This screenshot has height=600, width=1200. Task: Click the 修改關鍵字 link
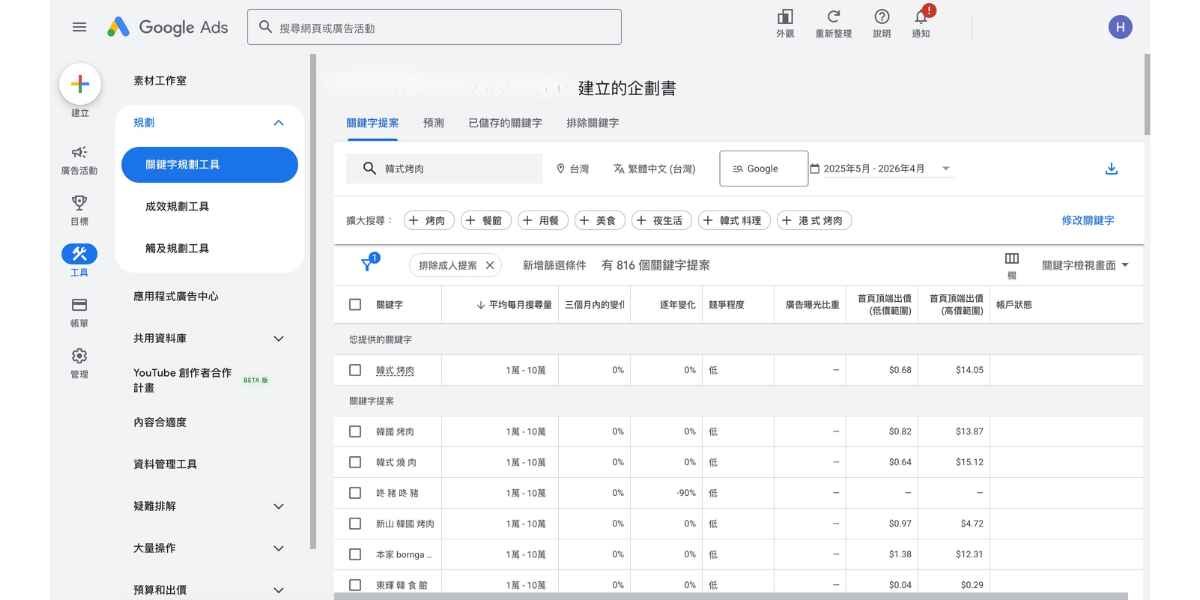[x=1088, y=220]
